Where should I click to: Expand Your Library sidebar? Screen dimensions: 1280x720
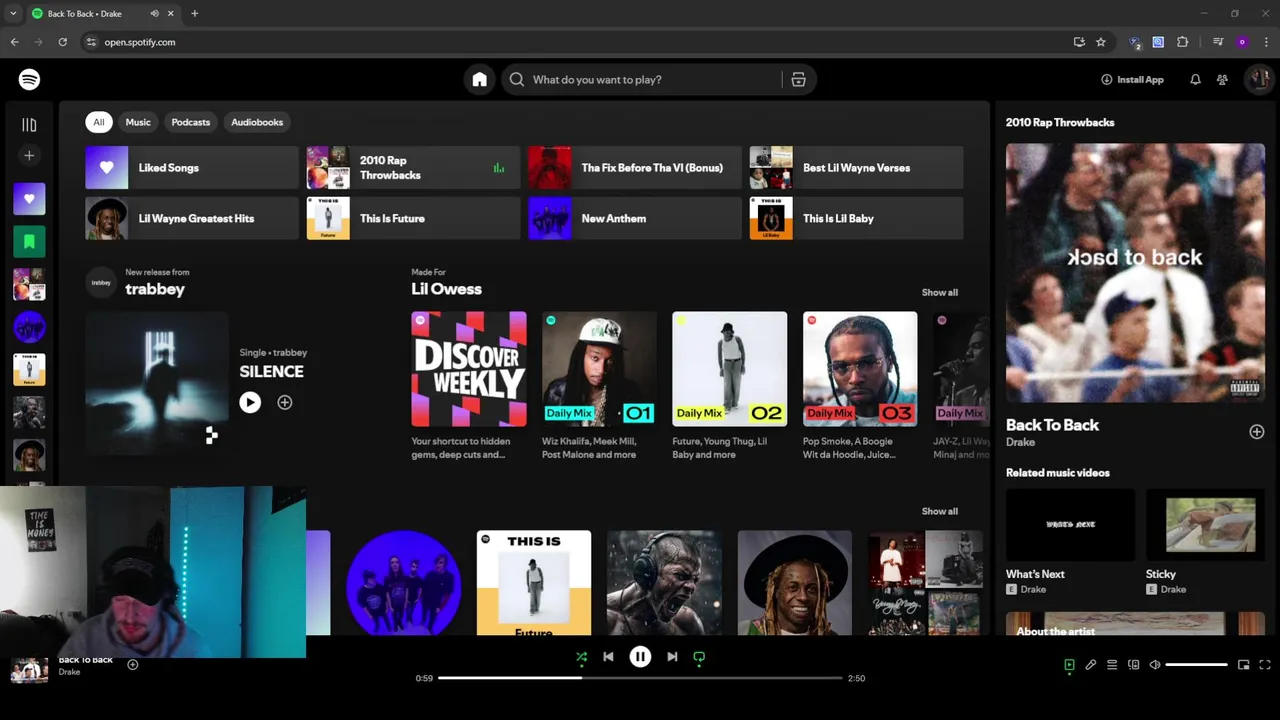[29, 125]
